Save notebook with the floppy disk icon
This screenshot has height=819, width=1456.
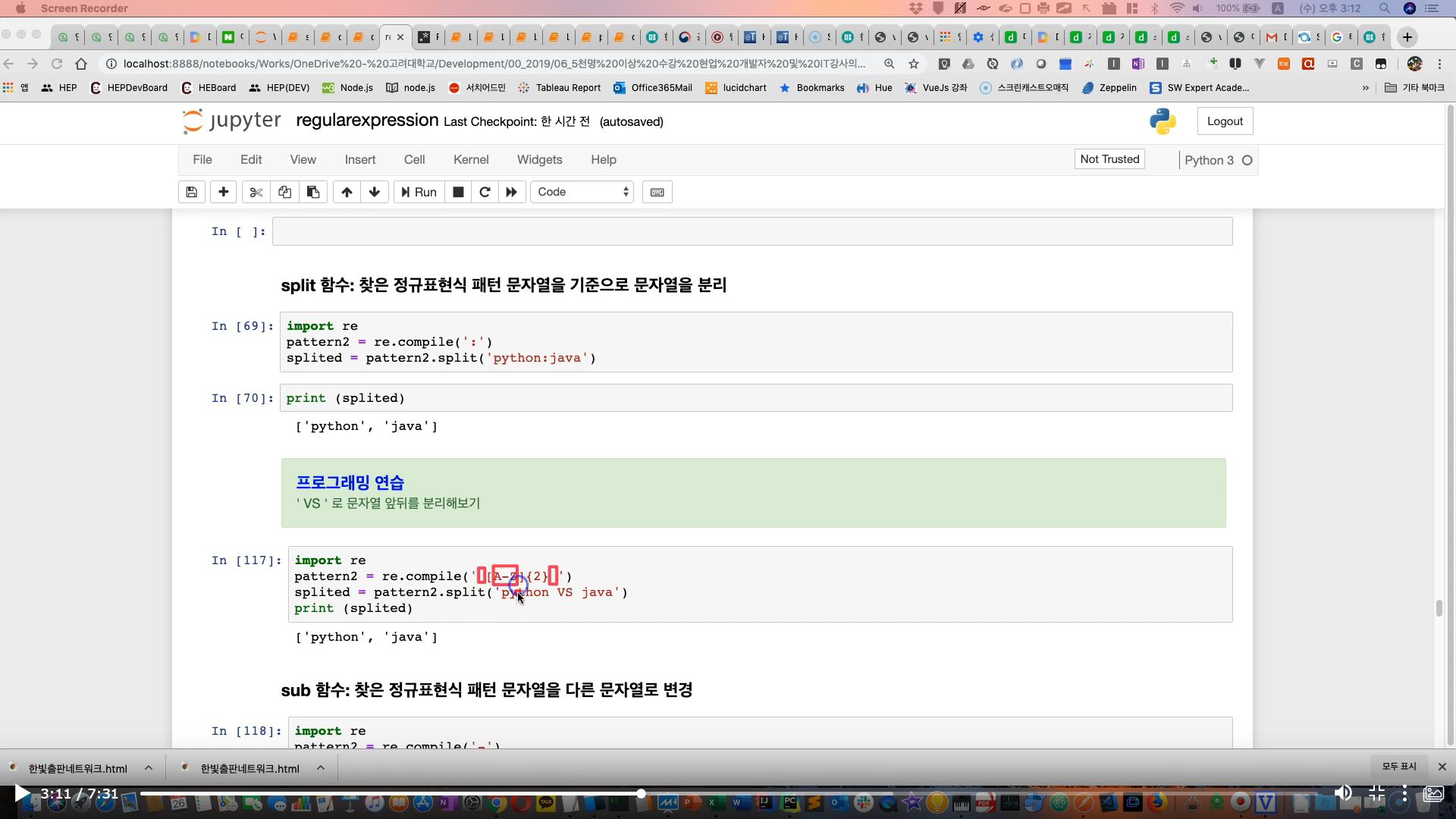(x=192, y=192)
